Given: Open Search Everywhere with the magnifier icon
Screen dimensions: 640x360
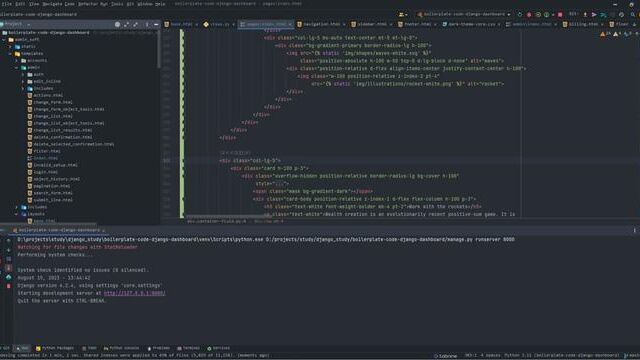Looking at the screenshot, I should tap(632, 14).
